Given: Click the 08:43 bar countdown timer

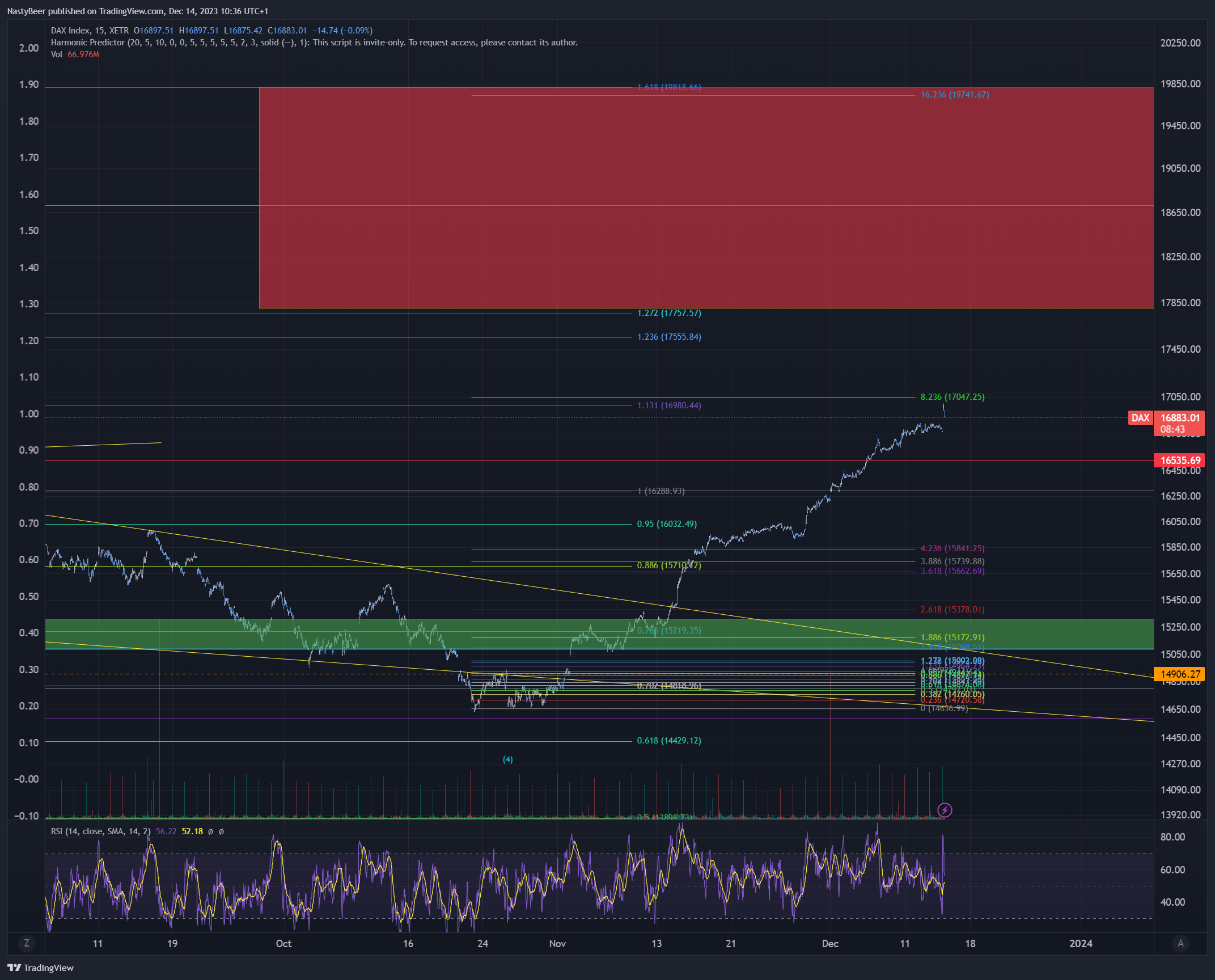Looking at the screenshot, I should pos(1172,429).
